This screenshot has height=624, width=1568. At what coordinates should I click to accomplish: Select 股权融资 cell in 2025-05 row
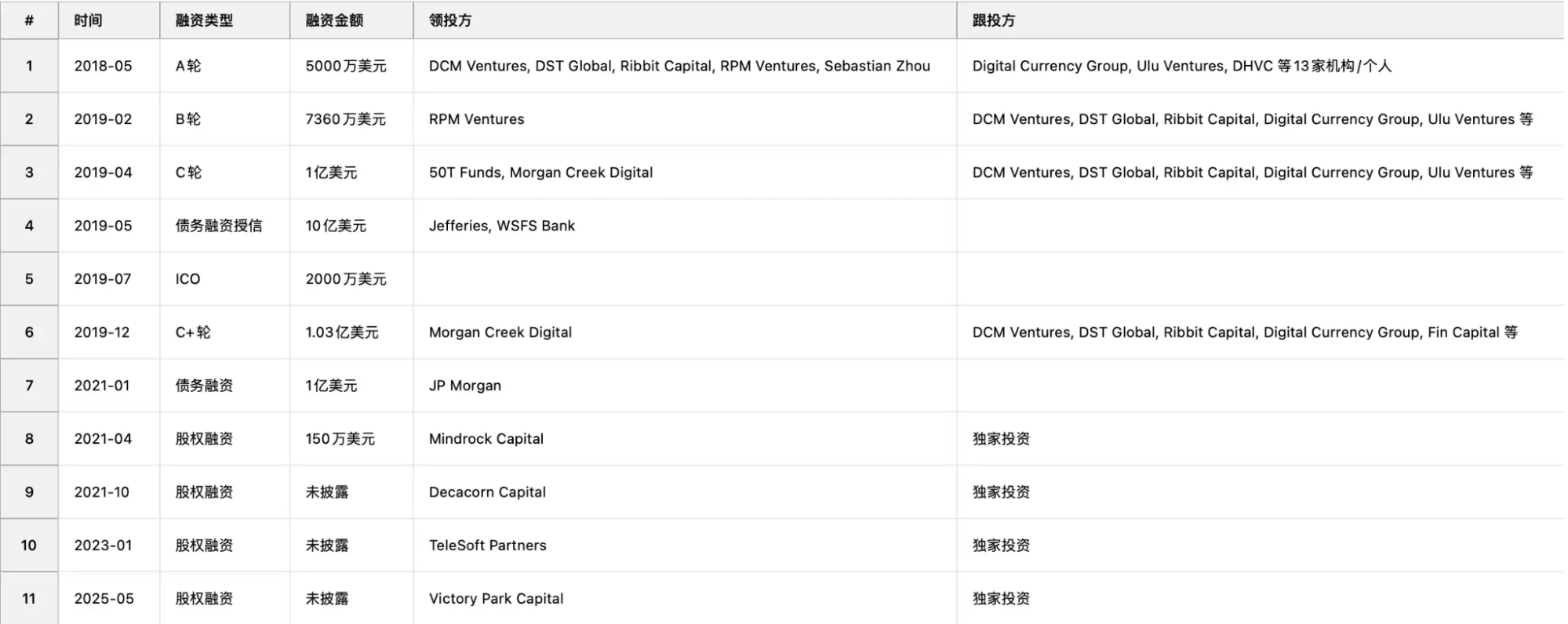pyautogui.click(x=225, y=598)
